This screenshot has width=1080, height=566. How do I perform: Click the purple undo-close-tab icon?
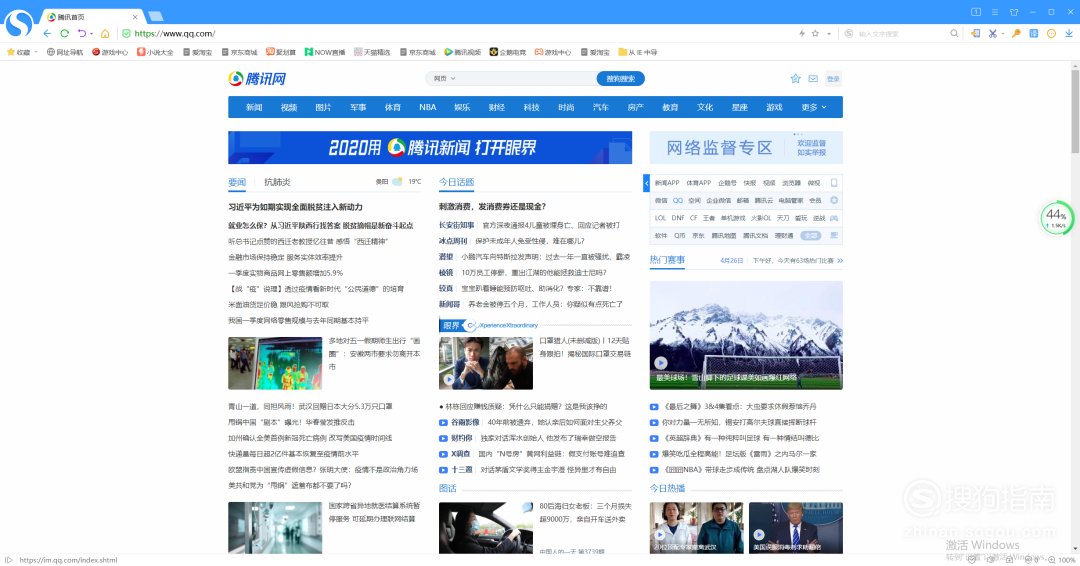82,33
